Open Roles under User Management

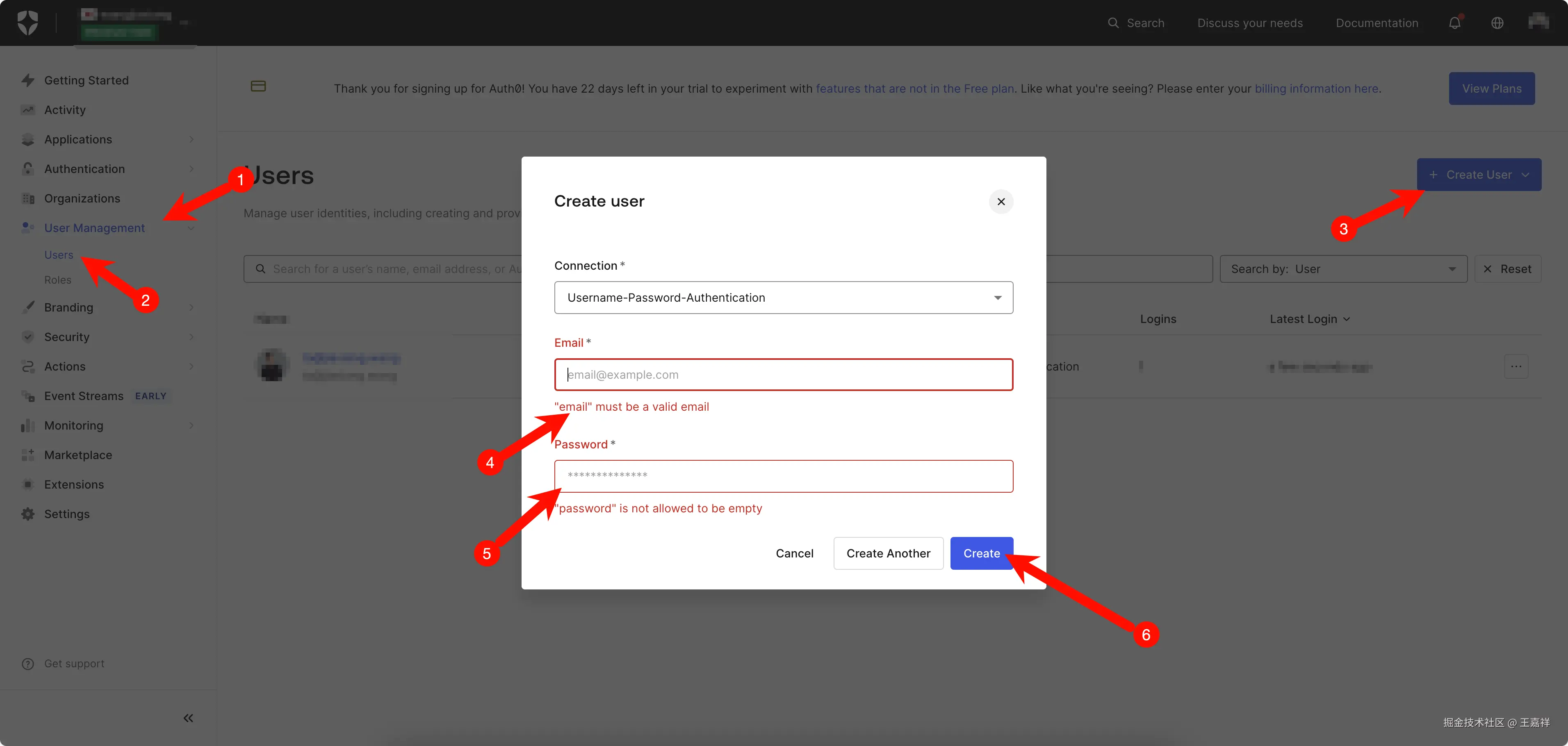[x=58, y=280]
